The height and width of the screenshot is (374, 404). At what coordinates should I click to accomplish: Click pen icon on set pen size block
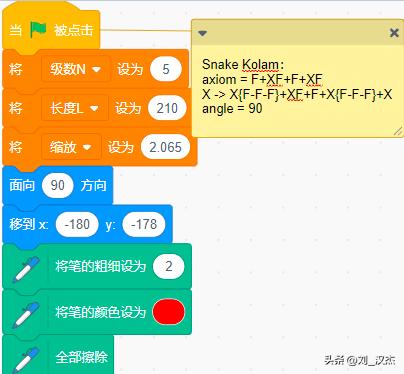click(x=26, y=269)
